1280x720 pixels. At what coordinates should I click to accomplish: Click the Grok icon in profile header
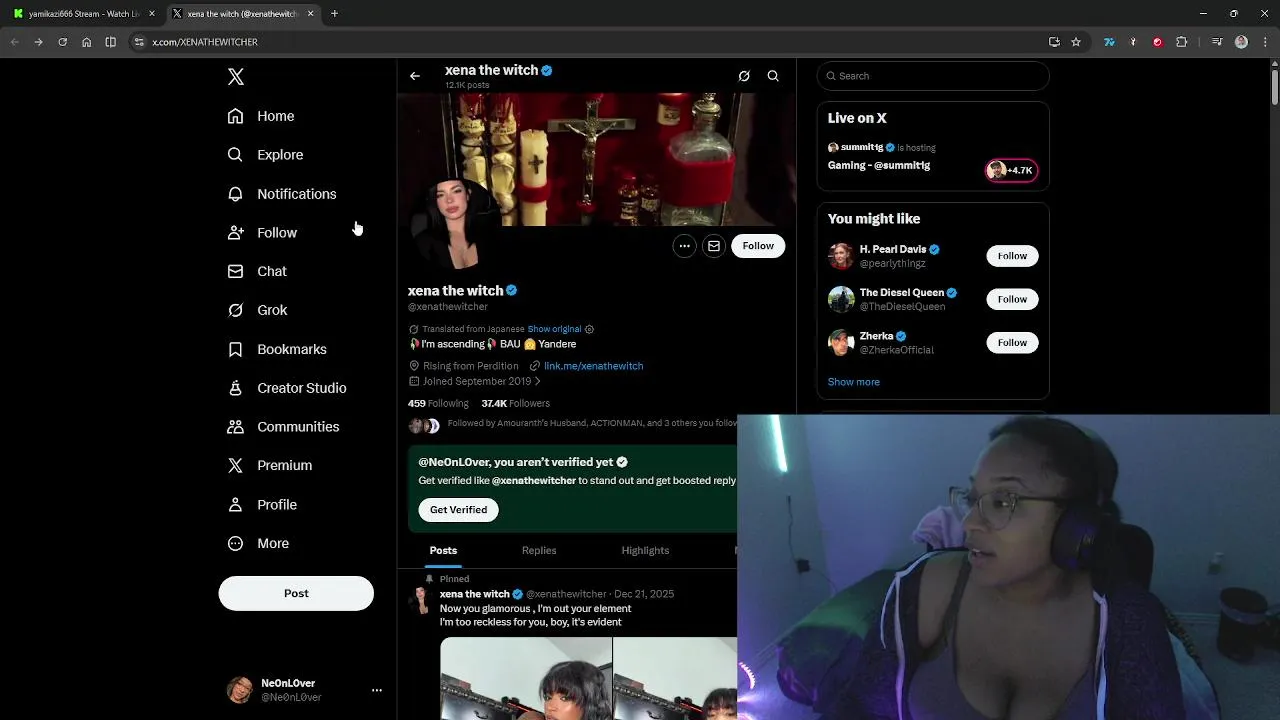(744, 76)
